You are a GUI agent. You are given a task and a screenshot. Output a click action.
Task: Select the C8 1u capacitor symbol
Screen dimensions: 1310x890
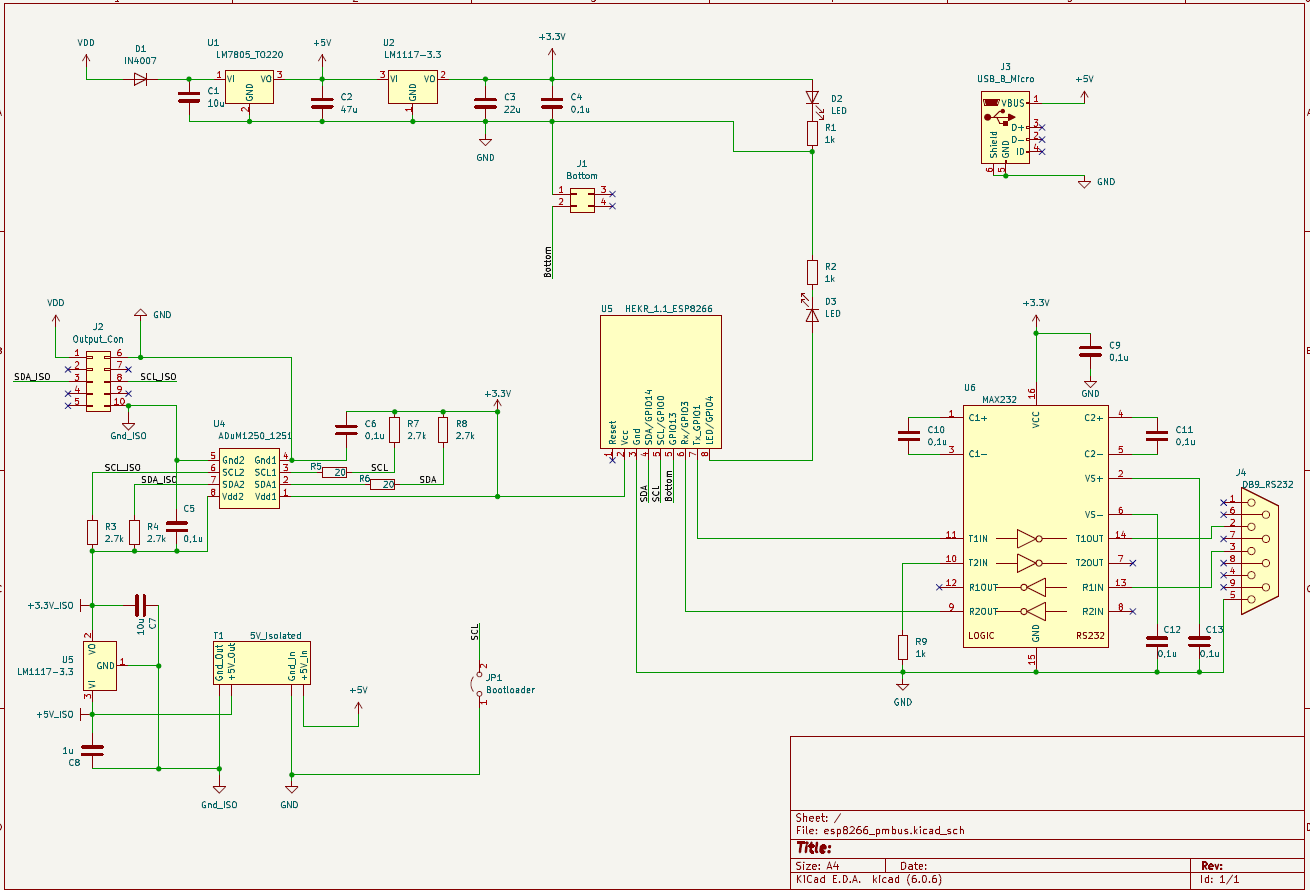click(92, 749)
